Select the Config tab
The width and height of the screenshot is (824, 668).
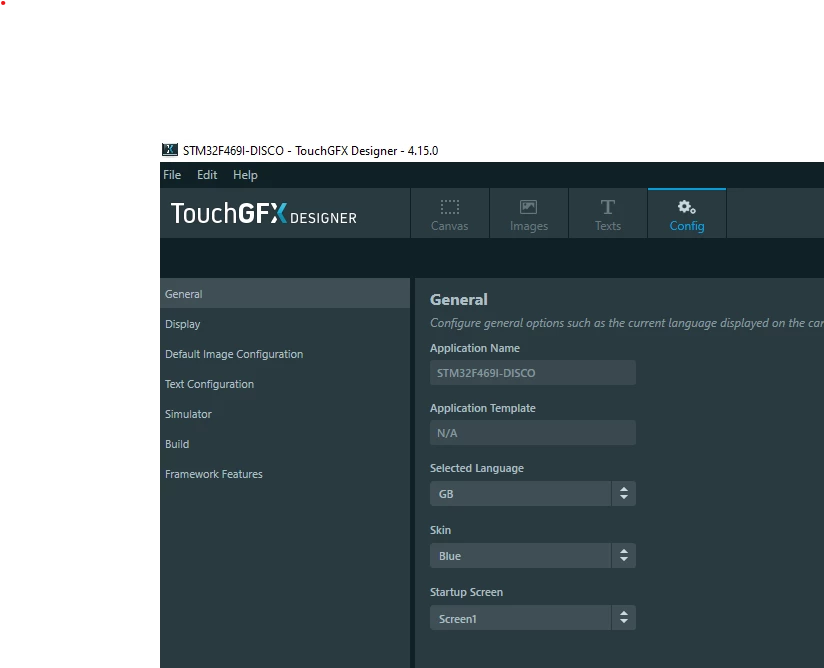[686, 213]
